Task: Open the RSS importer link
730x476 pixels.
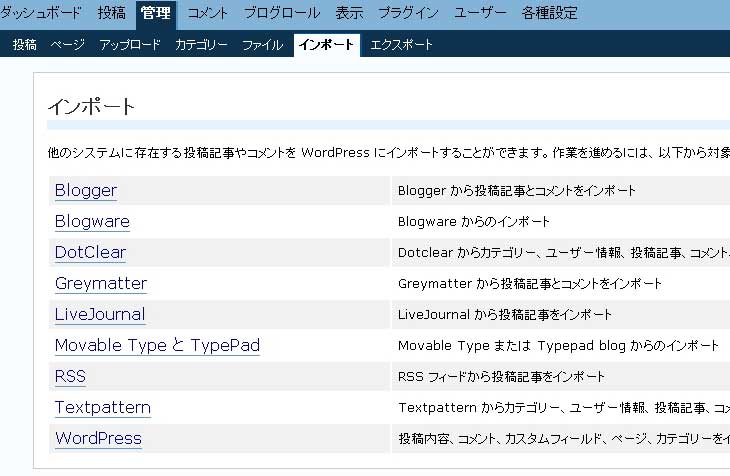Action: (x=70, y=376)
